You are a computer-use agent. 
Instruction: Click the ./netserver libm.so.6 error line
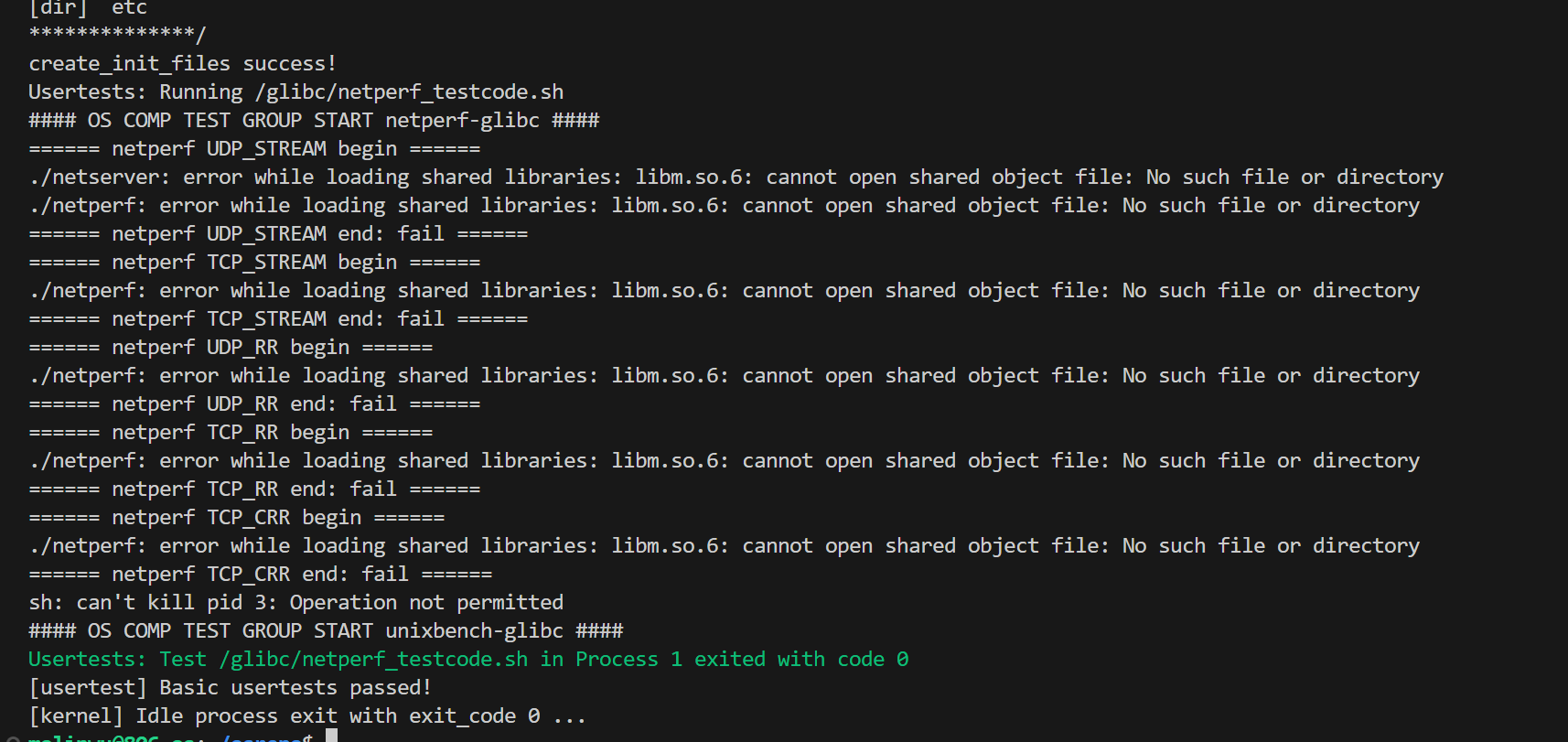coord(736,177)
